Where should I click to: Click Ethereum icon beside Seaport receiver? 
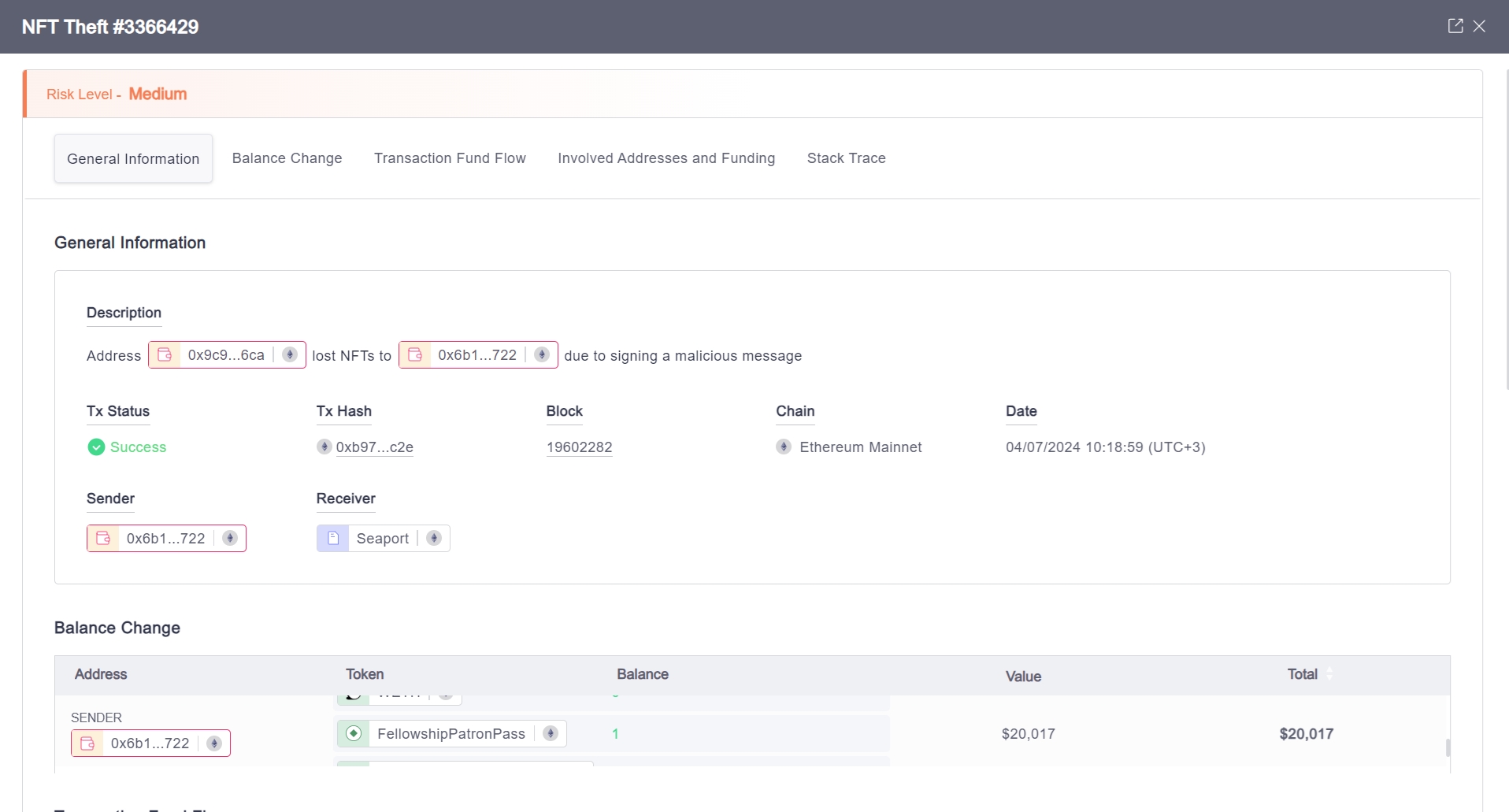pos(434,538)
